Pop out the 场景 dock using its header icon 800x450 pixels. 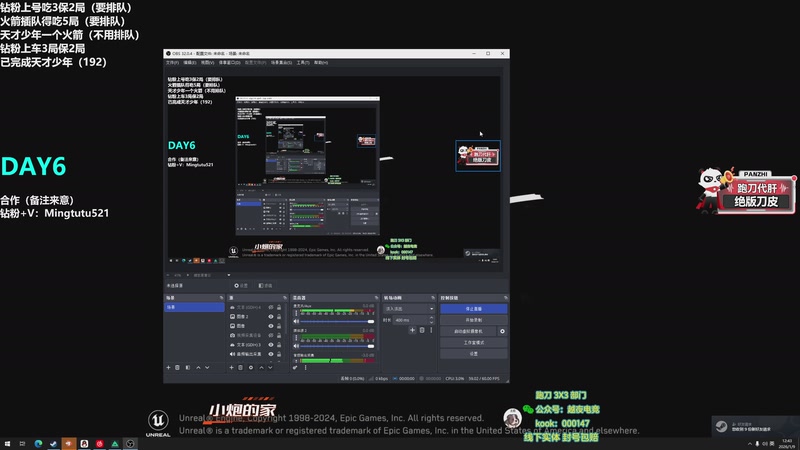[221, 298]
